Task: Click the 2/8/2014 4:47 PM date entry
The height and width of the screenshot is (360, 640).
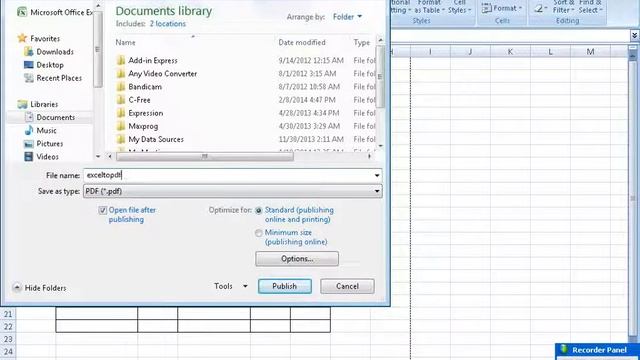Action: click(x=307, y=100)
